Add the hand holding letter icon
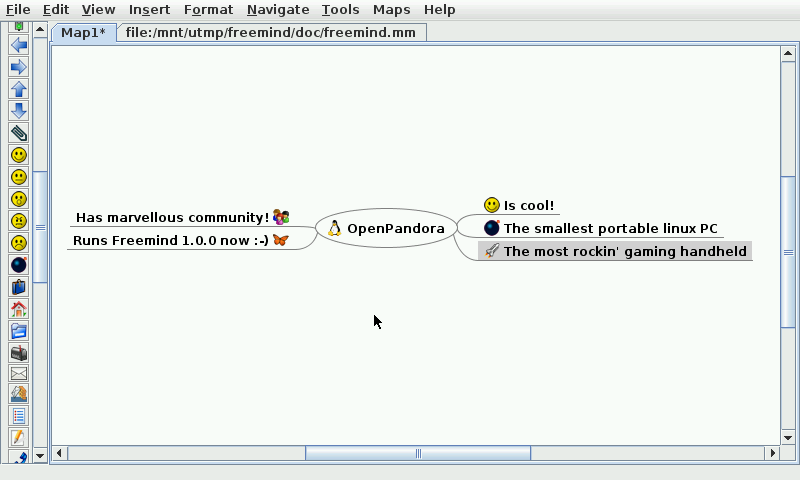The height and width of the screenshot is (480, 800). point(19,394)
